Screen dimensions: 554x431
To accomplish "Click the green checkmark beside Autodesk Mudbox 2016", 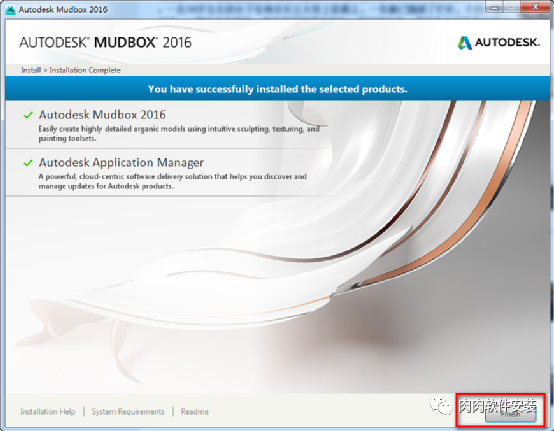I will pyautogui.click(x=28, y=115).
